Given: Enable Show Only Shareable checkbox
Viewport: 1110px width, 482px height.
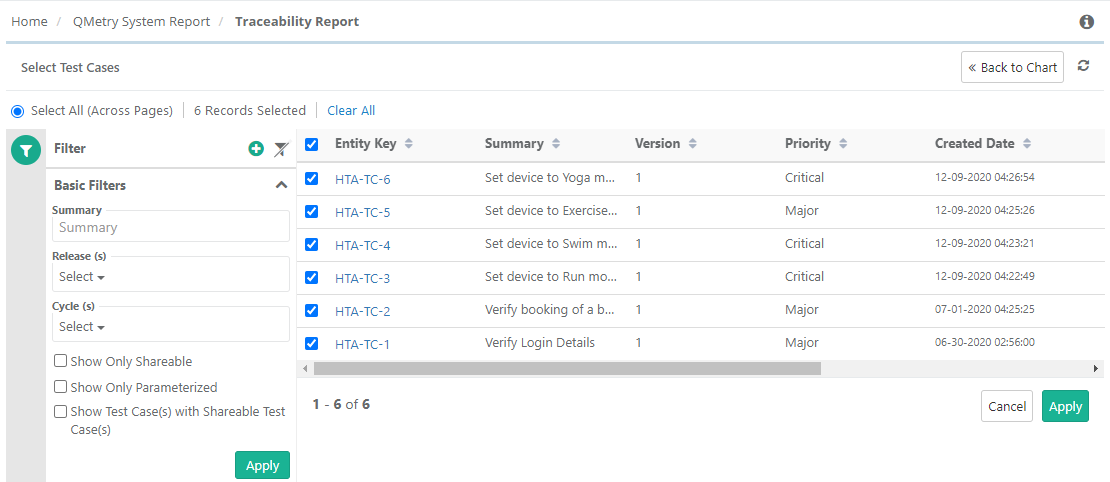Looking at the screenshot, I should [61, 361].
